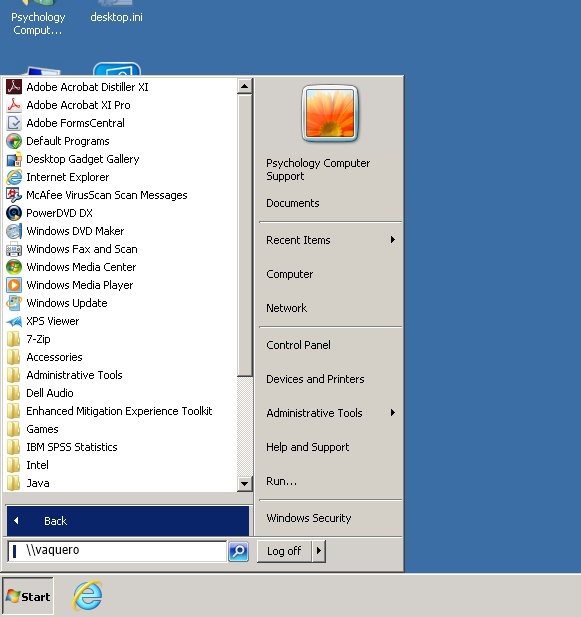The image size is (581, 617).
Task: Open Devices and Printers
Action: pos(315,379)
